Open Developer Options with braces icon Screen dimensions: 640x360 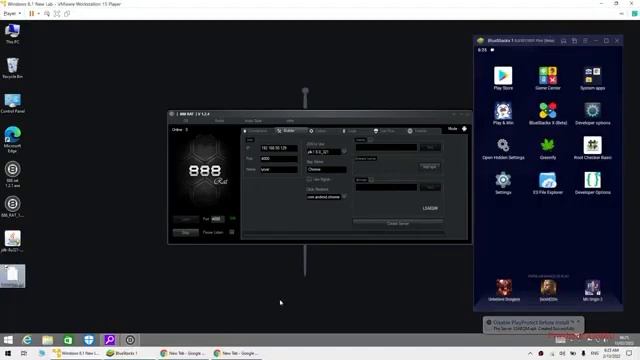[x=593, y=182]
